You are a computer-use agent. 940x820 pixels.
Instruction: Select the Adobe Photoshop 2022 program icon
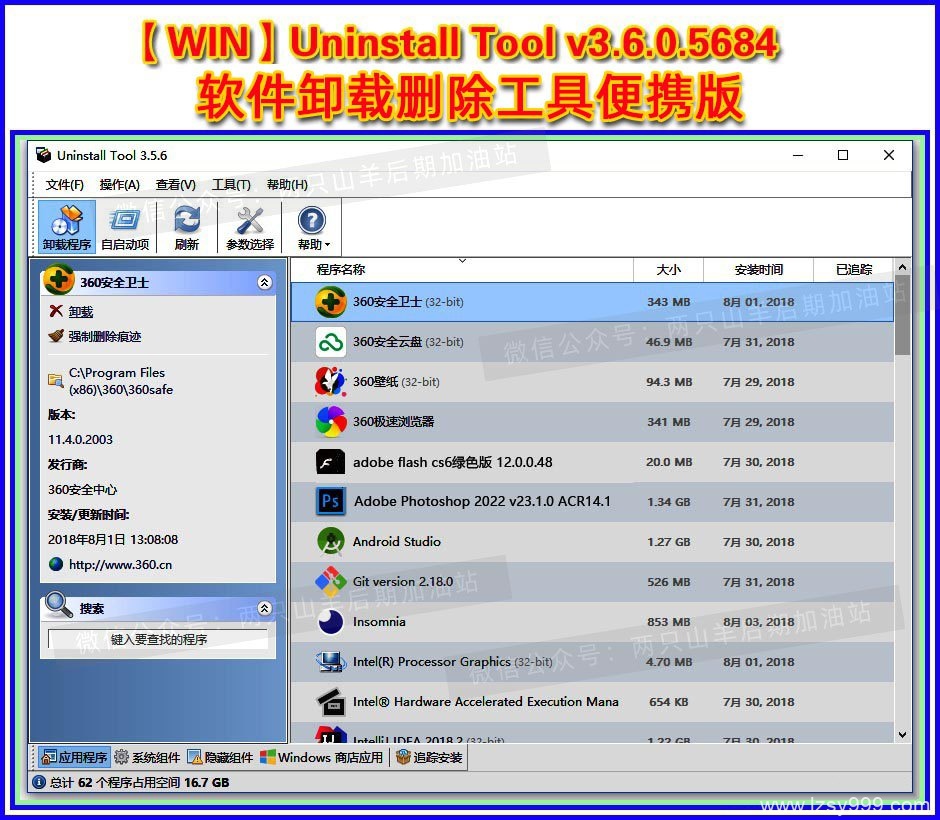click(330, 502)
